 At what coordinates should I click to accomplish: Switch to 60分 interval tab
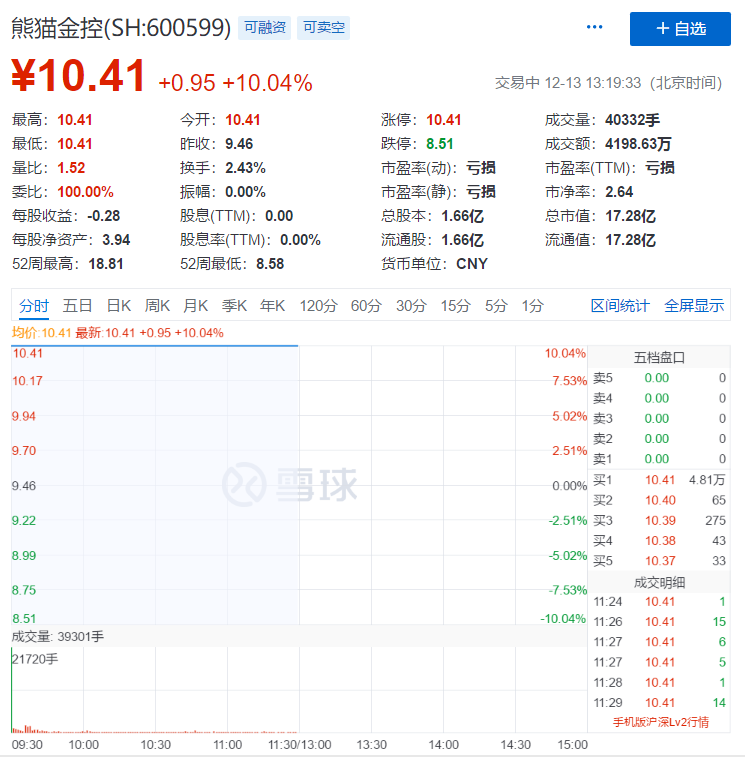pos(366,306)
